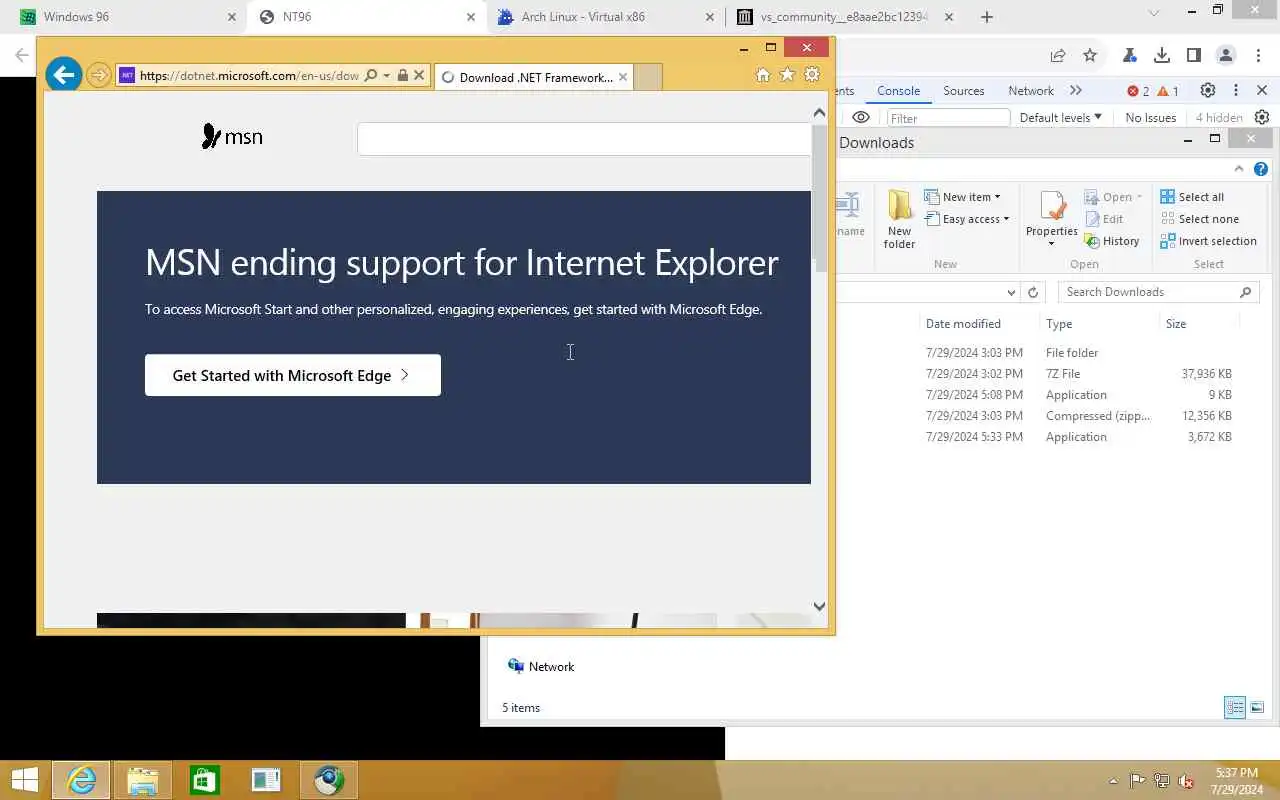Click the Internet Explorer back arrow button
The image size is (1280, 800).
tap(63, 75)
